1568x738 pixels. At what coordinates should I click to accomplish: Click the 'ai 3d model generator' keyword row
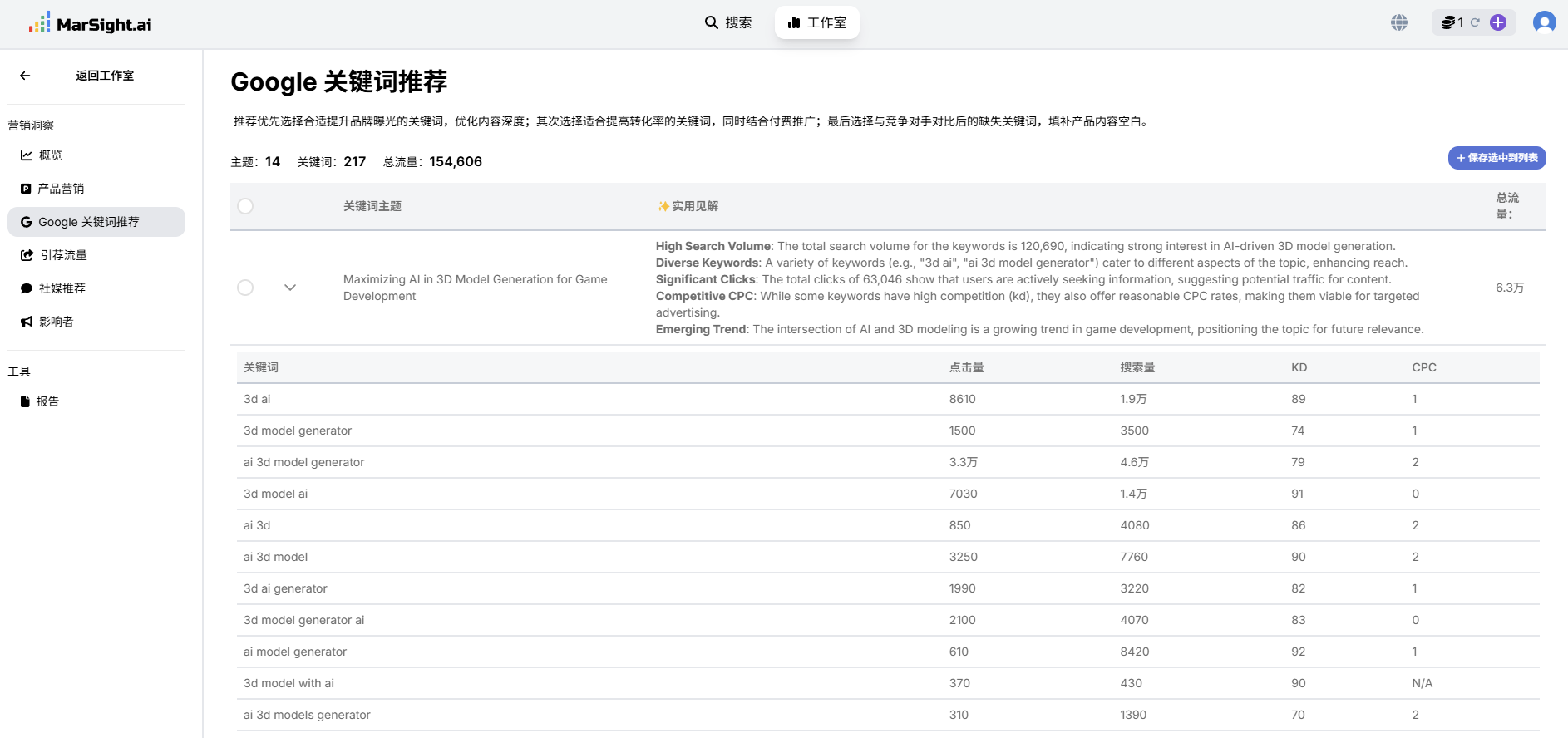point(304,462)
